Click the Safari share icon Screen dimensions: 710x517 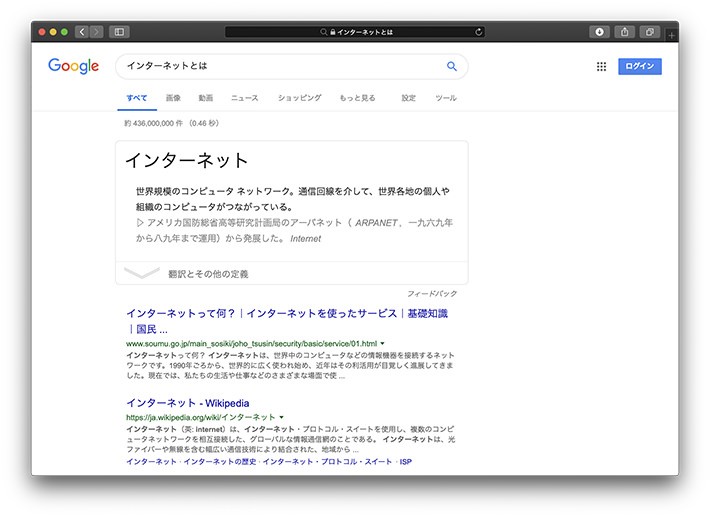tap(624, 32)
